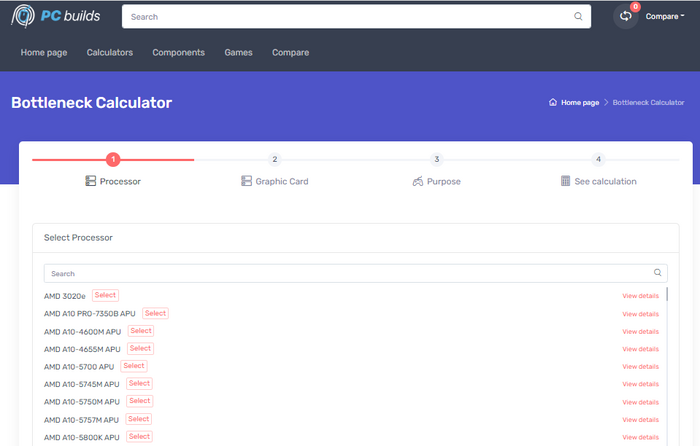Go to step 3 circle marker
Screen dimensions: 700x446
pos(437,159)
